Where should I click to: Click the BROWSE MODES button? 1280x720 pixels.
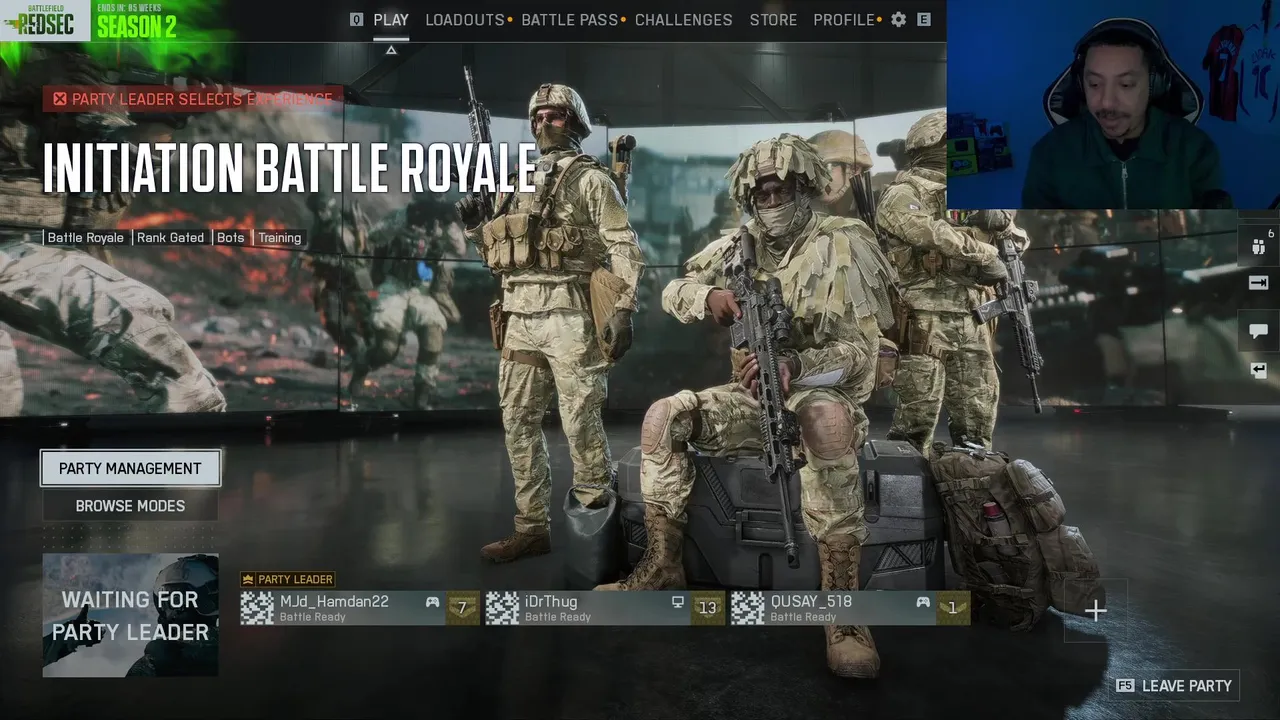[x=130, y=506]
